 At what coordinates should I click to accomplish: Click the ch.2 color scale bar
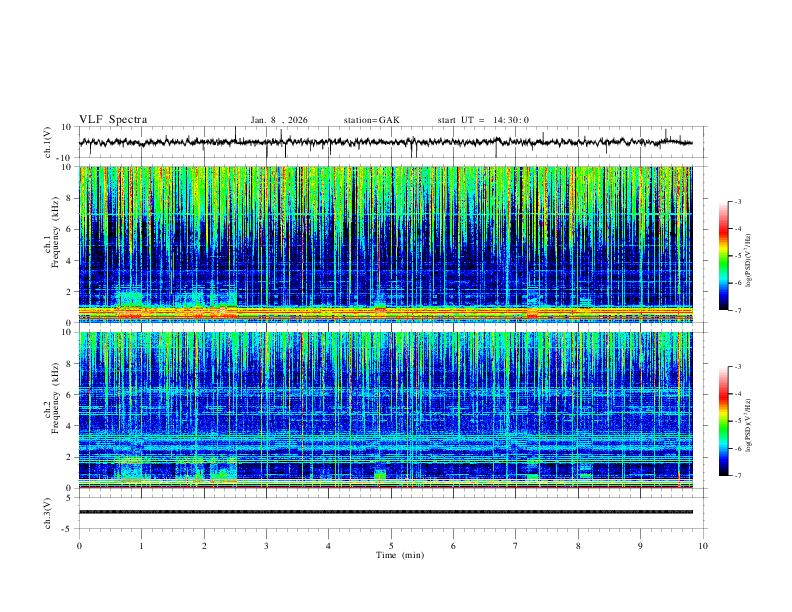(x=723, y=421)
